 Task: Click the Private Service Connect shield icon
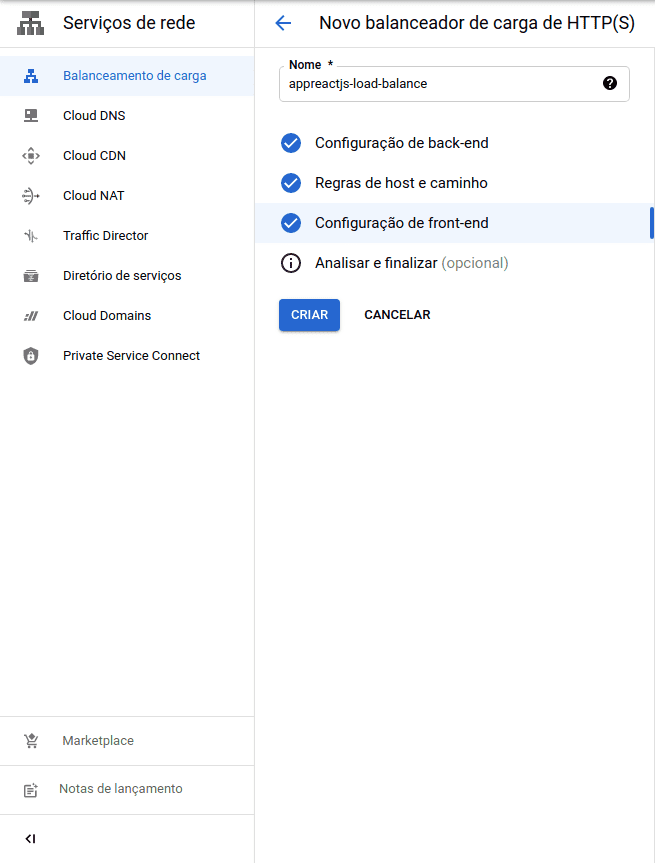(x=31, y=356)
